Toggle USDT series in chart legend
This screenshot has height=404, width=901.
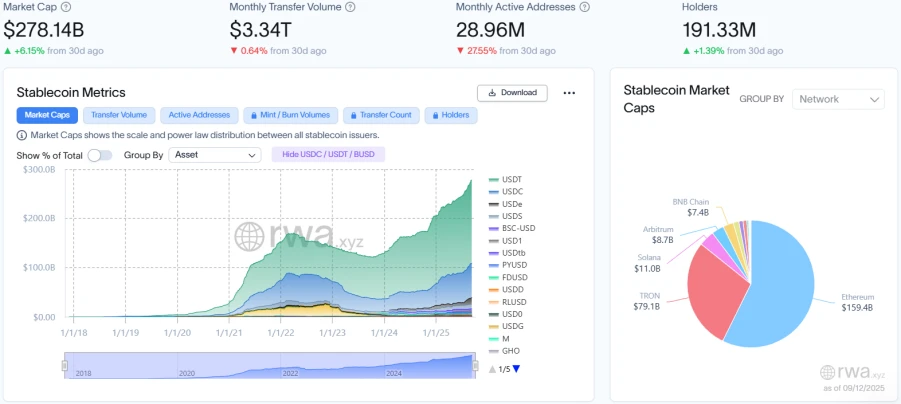(512, 179)
